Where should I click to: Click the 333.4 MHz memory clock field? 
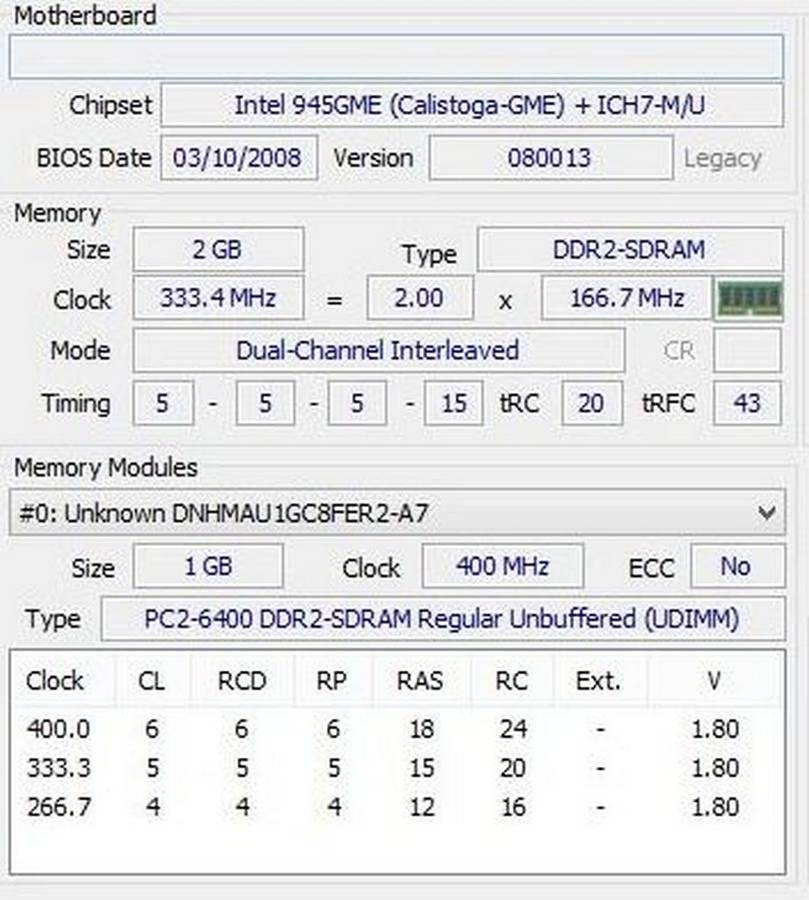click(217, 299)
